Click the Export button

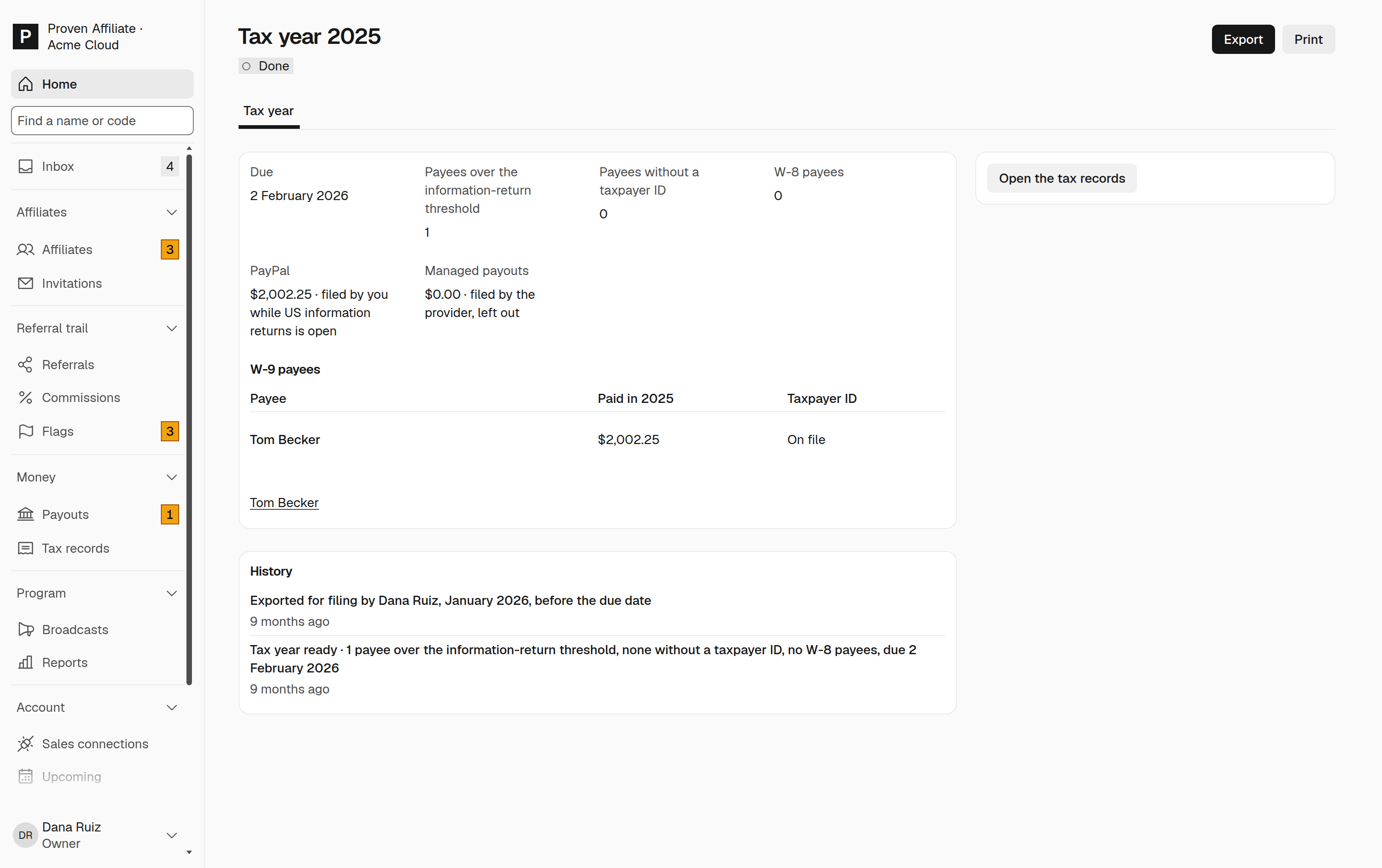(x=1243, y=40)
